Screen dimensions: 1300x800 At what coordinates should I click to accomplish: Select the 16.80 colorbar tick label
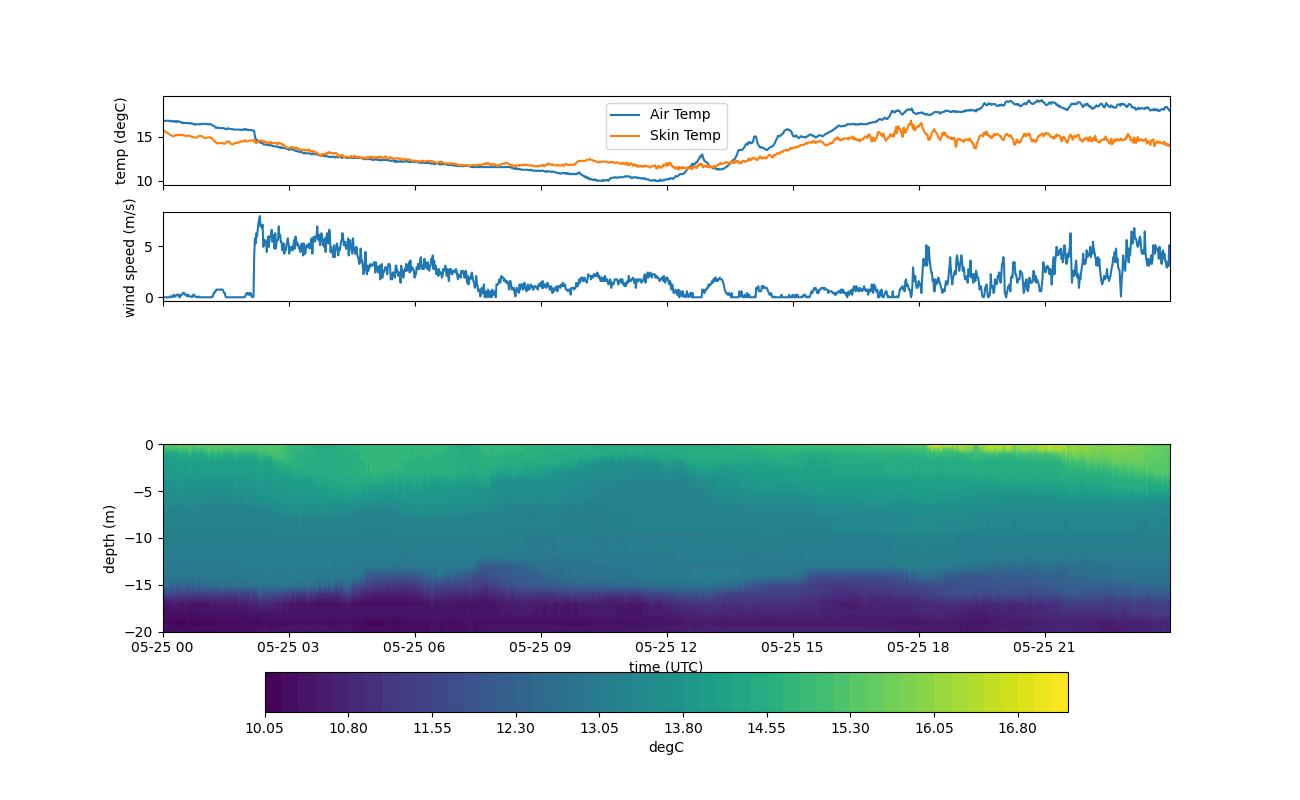[1017, 729]
